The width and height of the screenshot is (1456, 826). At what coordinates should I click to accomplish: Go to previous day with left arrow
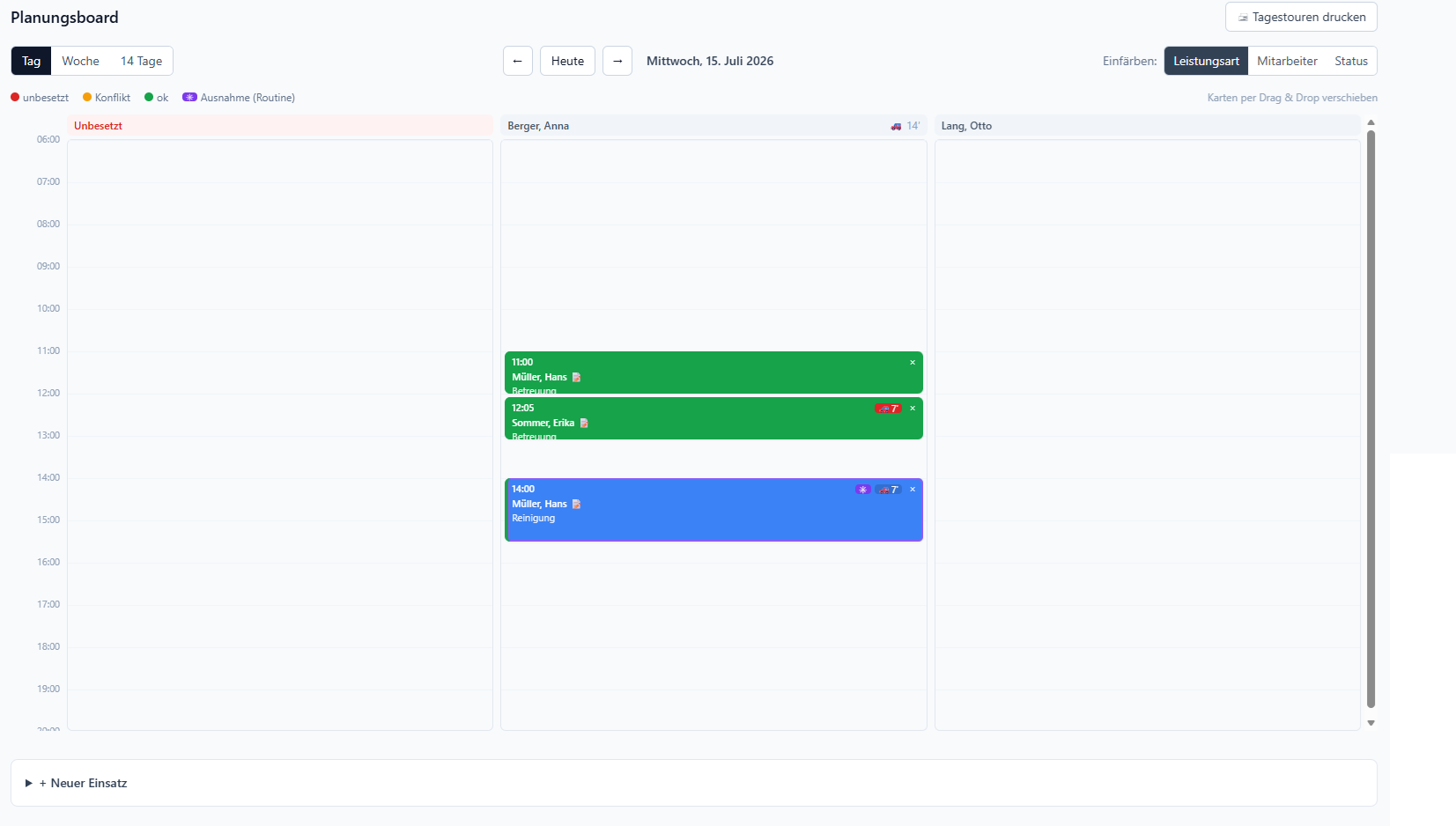pos(518,61)
